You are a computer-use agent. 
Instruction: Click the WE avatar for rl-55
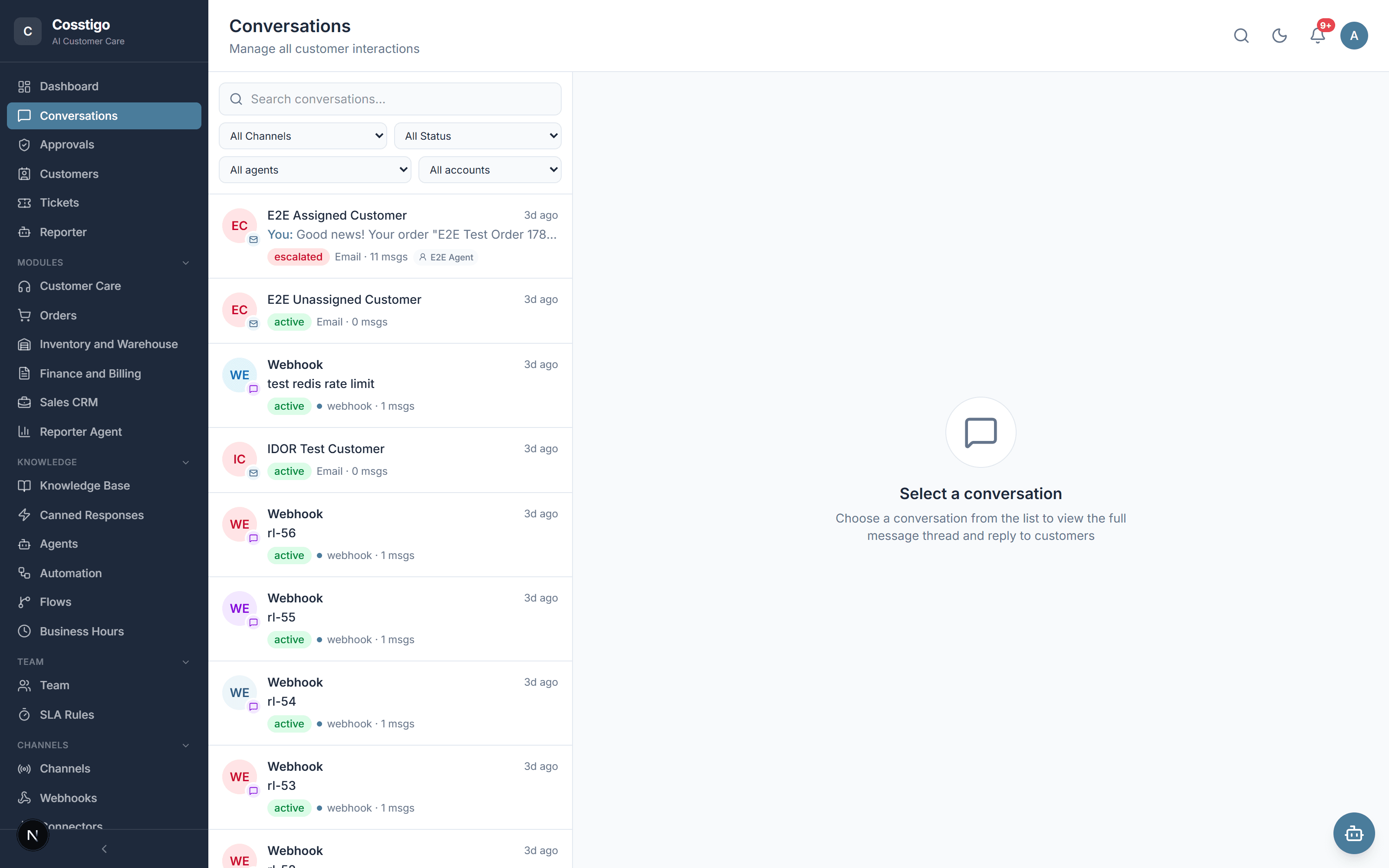[239, 608]
